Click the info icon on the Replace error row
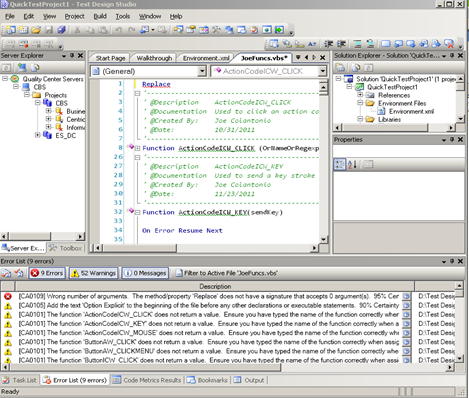469x398 pixels. [x=406, y=296]
